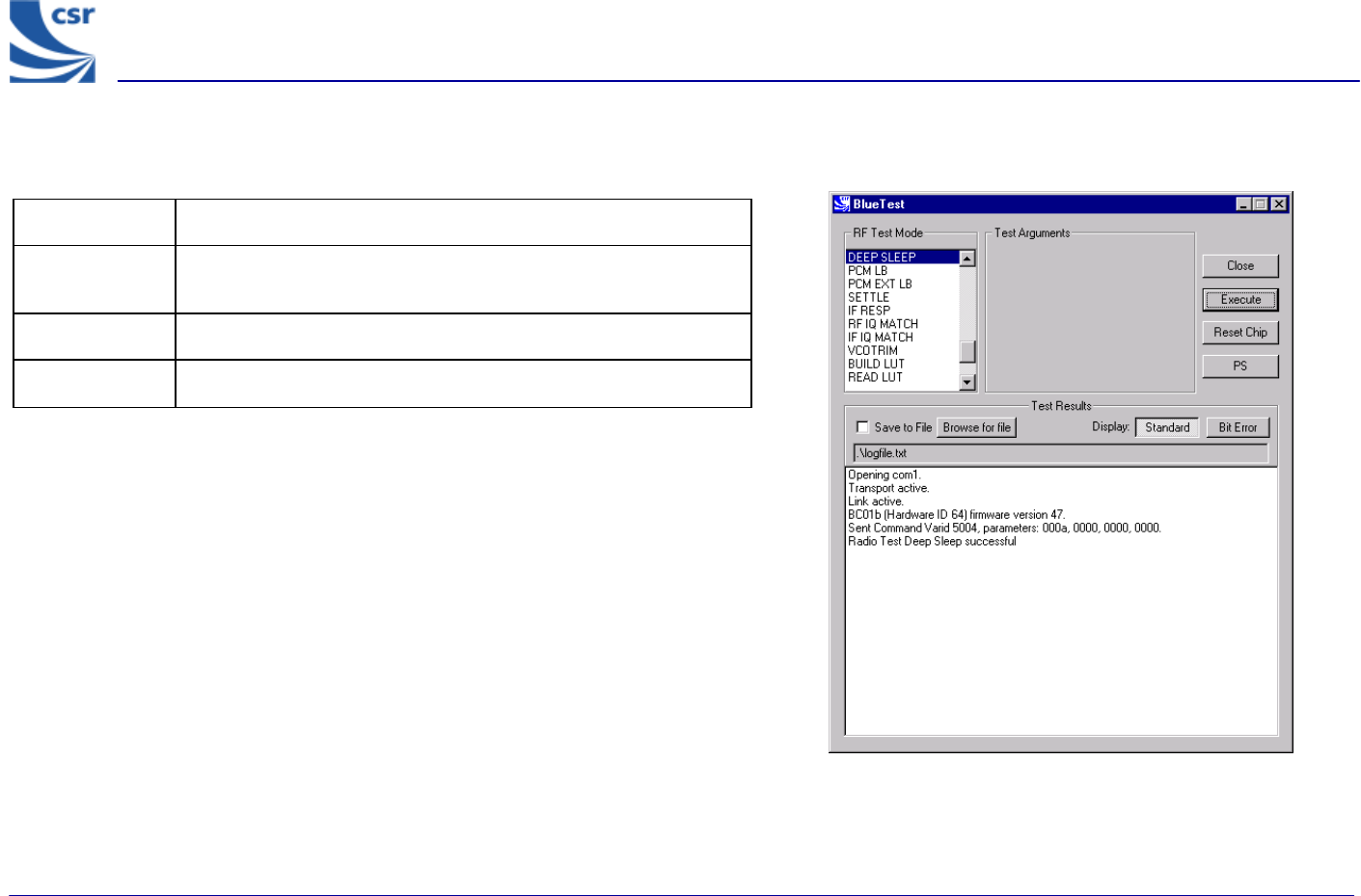This screenshot has height=896, width=1361.
Task: Select IF IQ MATCH test mode
Action: (x=902, y=338)
